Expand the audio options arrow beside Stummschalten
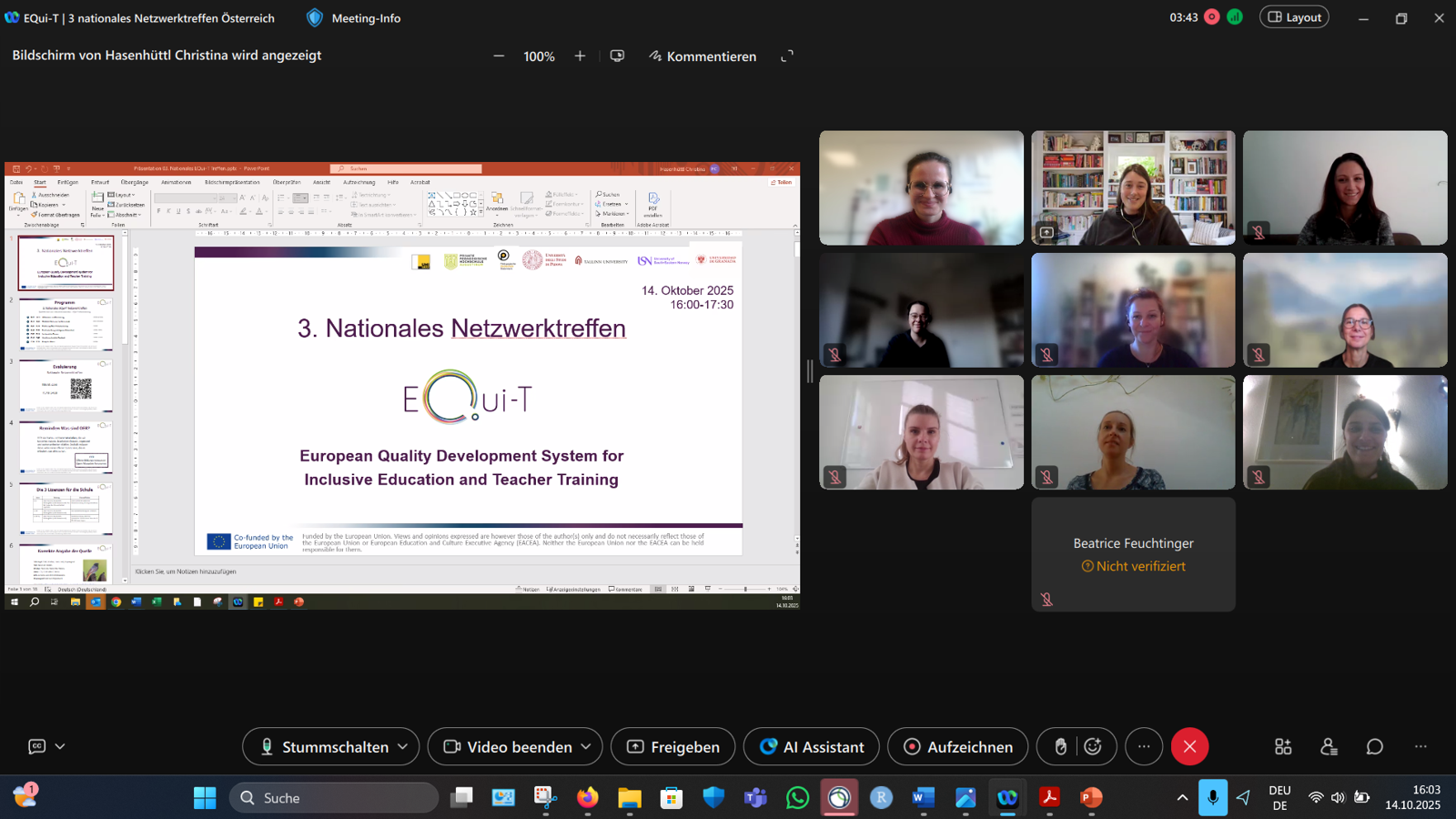Screen dimensions: 1456x819 [403, 746]
